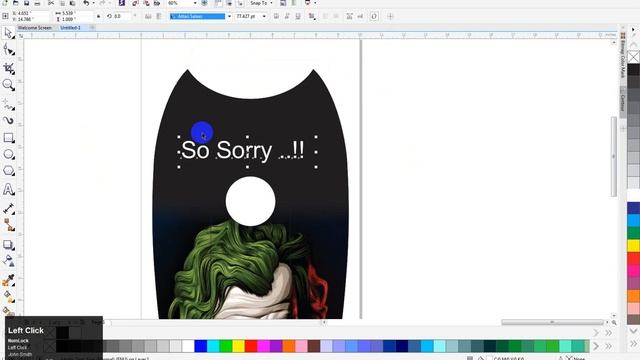Screen dimensions: 640x360
Task: Click the Quick Customize plus icon
Action: pos(390,16)
